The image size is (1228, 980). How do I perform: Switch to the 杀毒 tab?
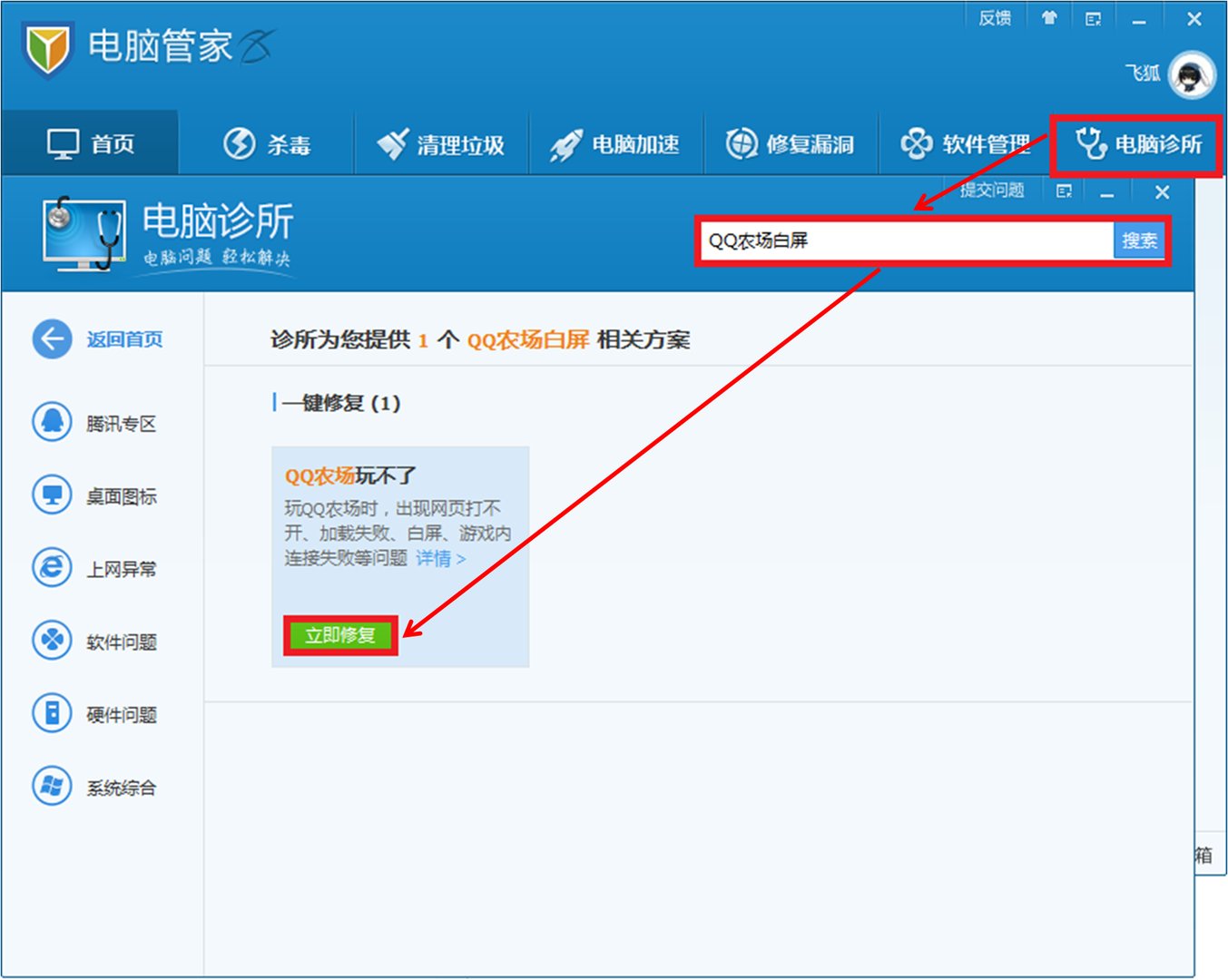[x=267, y=143]
